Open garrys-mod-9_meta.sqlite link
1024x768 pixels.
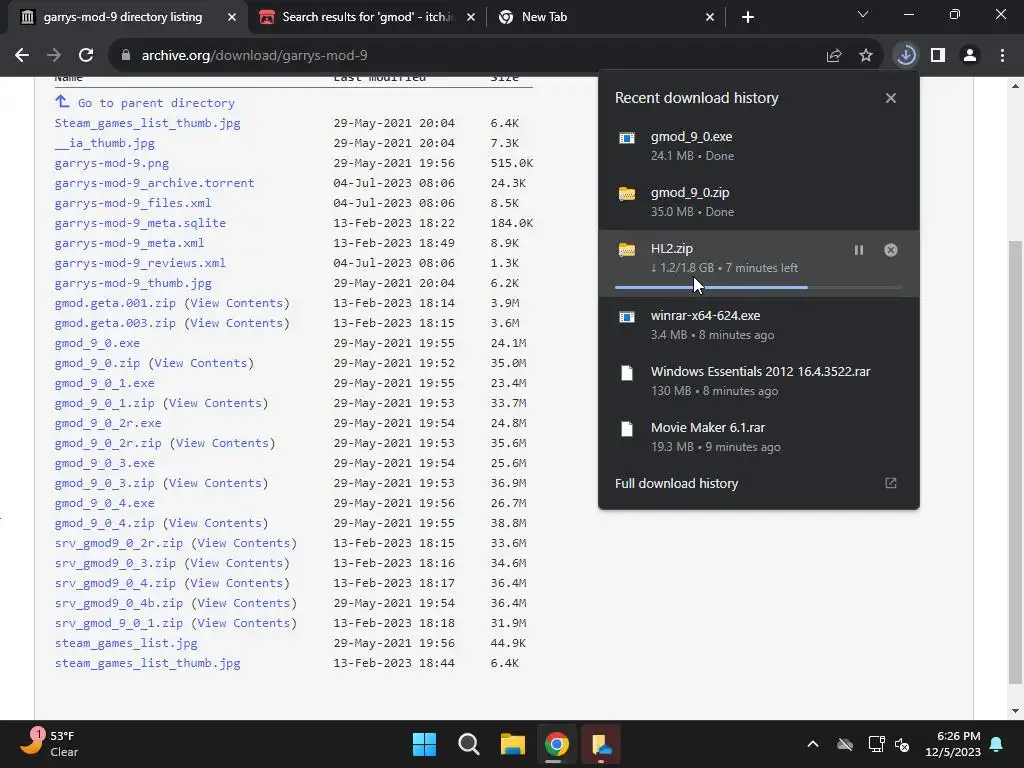(x=140, y=223)
